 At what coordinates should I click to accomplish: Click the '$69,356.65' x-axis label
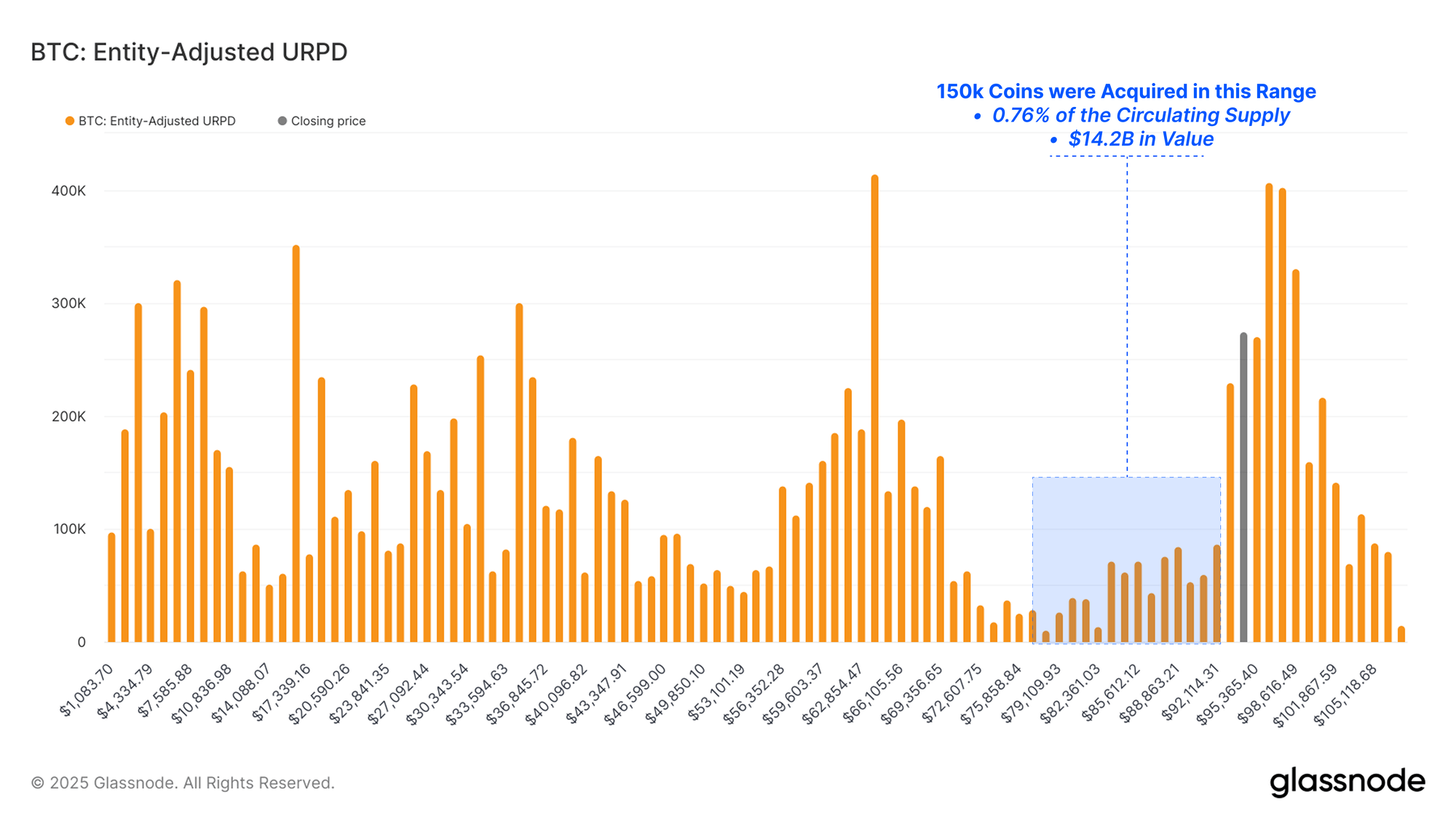911,694
